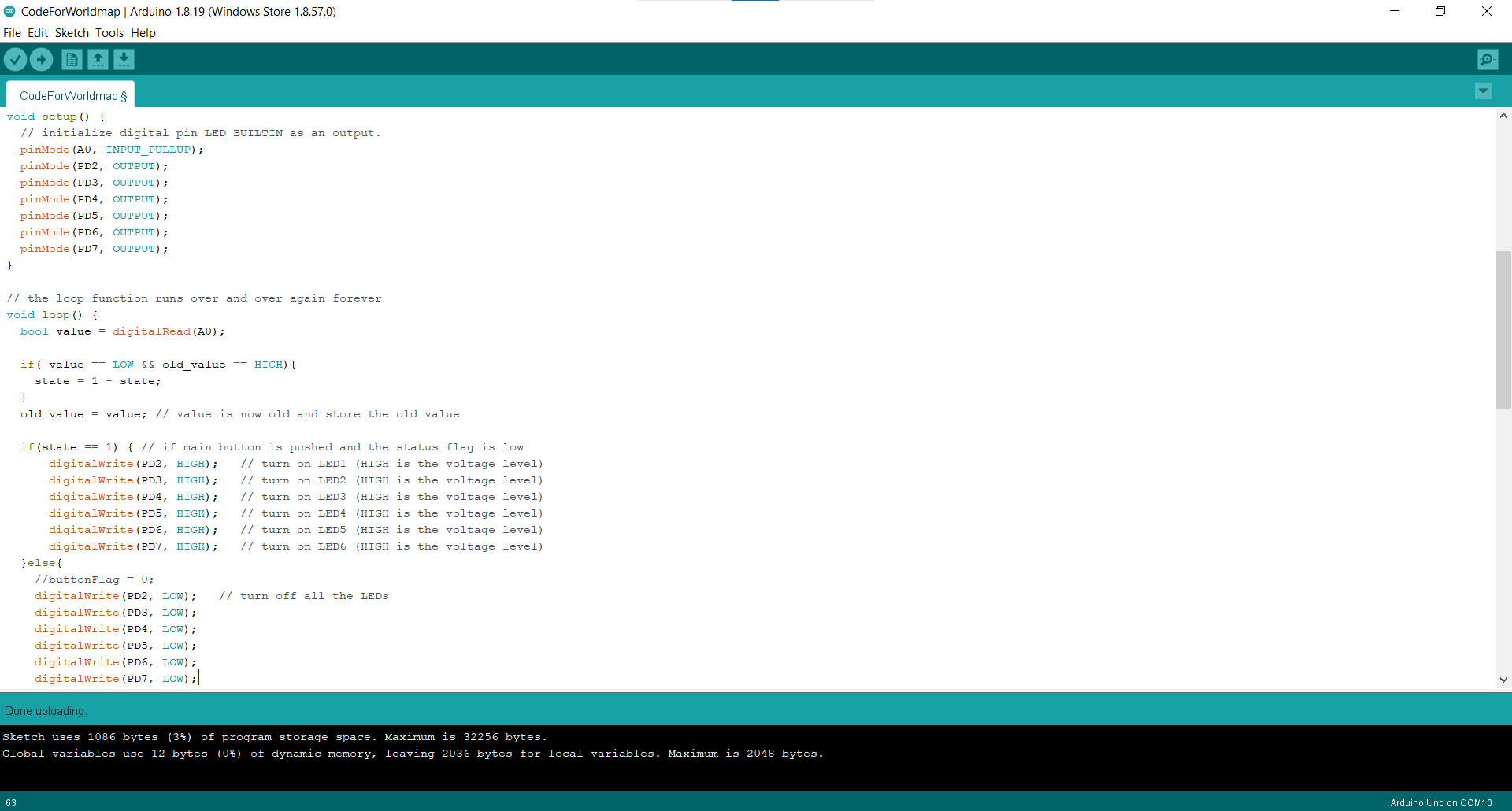Viewport: 1512px width, 811px height.
Task: Restore down the Arduino window
Action: (1440, 11)
